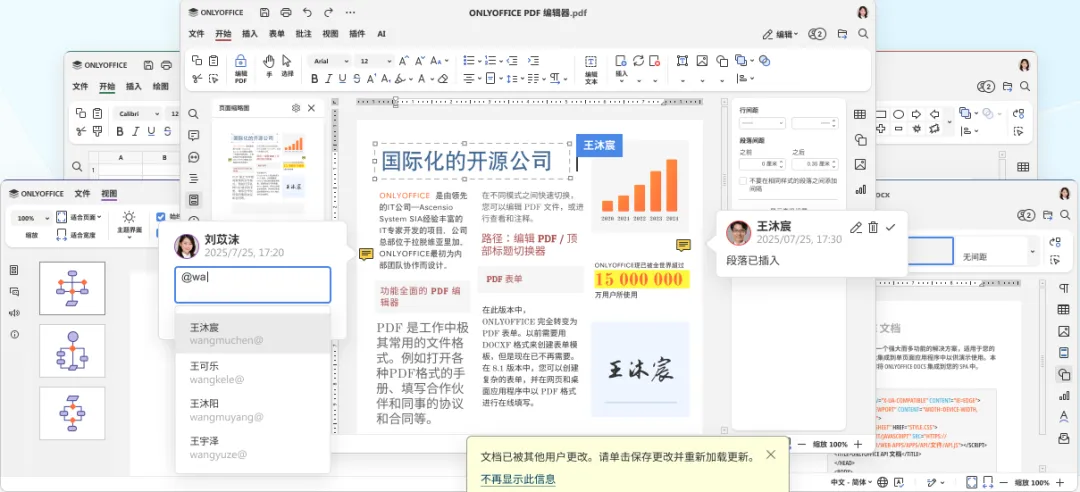Open search in the PDF editor header
The width and height of the screenshot is (1080, 492).
863,34
